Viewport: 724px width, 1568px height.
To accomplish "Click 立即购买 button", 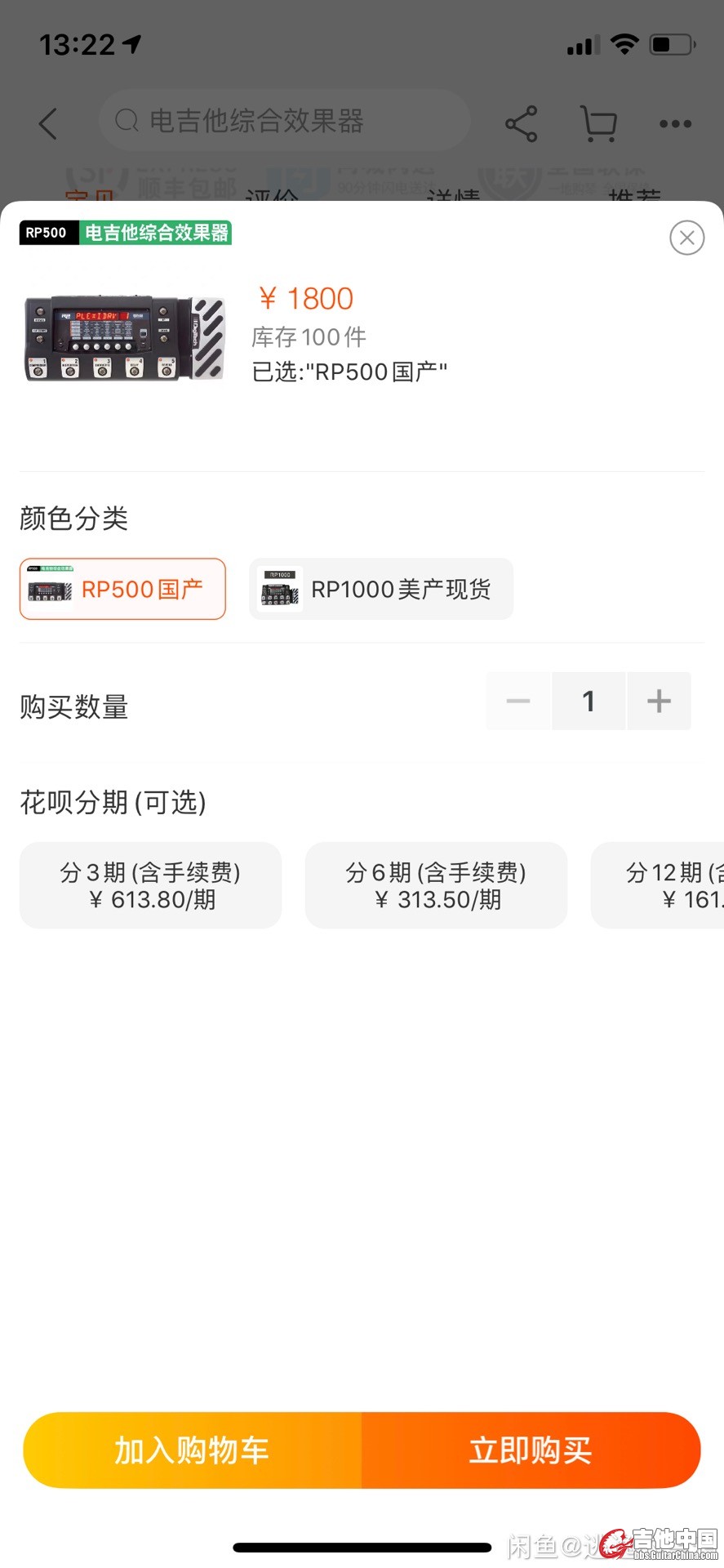I will (x=531, y=1450).
